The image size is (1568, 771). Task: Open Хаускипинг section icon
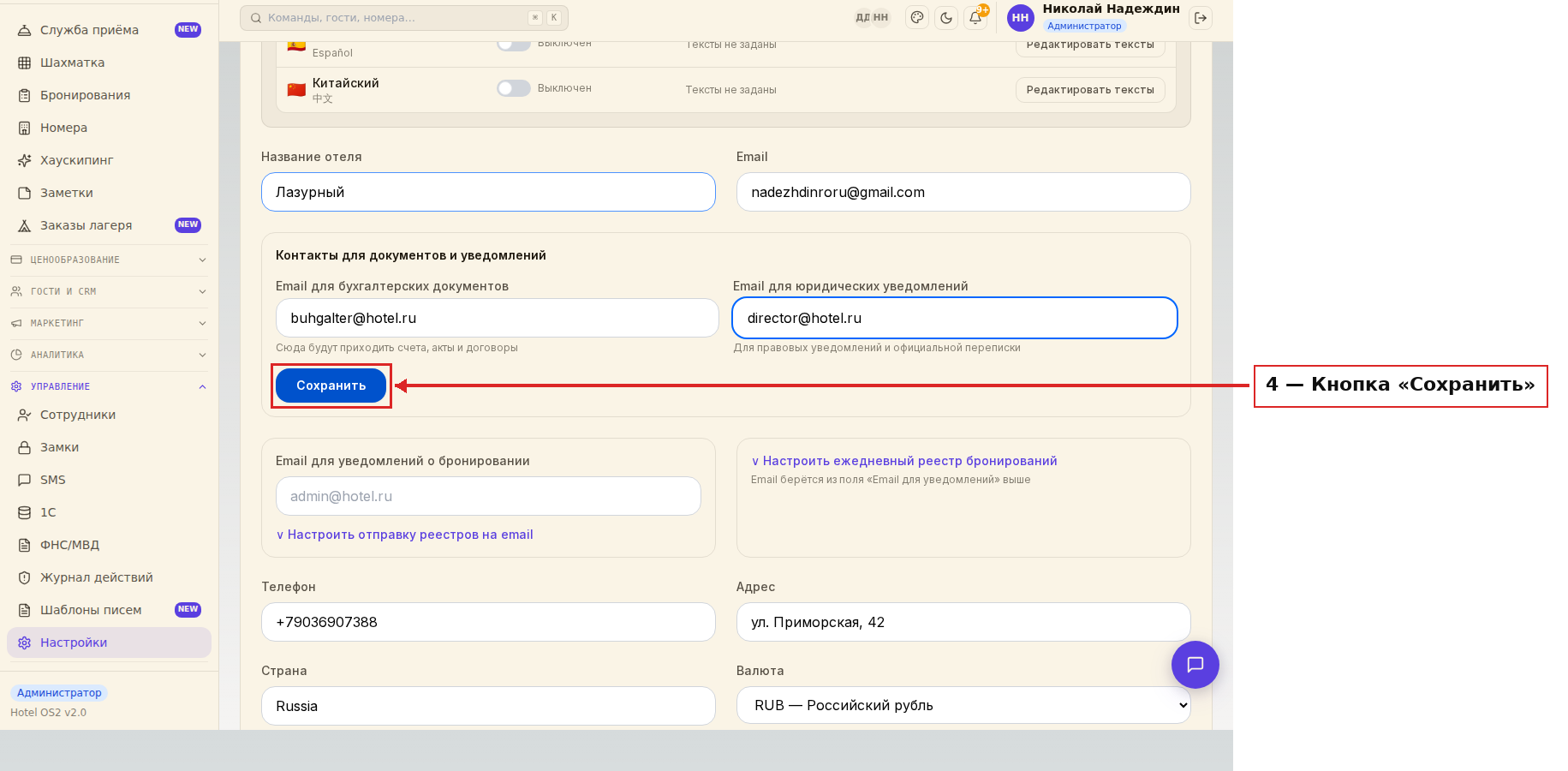click(25, 160)
